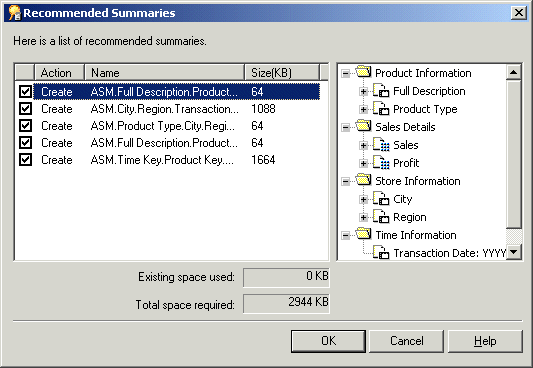Uncheck the ASM.City.Region.Transaction summary checkbox
Screen dimensions: 533x368
(25, 109)
